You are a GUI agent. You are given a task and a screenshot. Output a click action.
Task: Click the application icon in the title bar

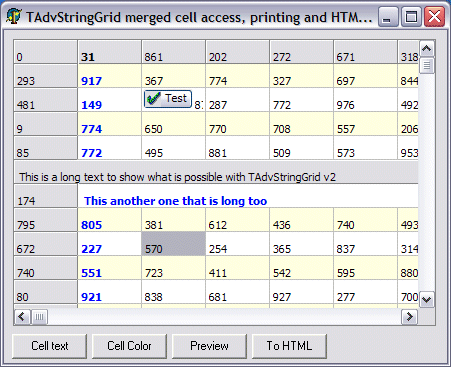(14, 17)
